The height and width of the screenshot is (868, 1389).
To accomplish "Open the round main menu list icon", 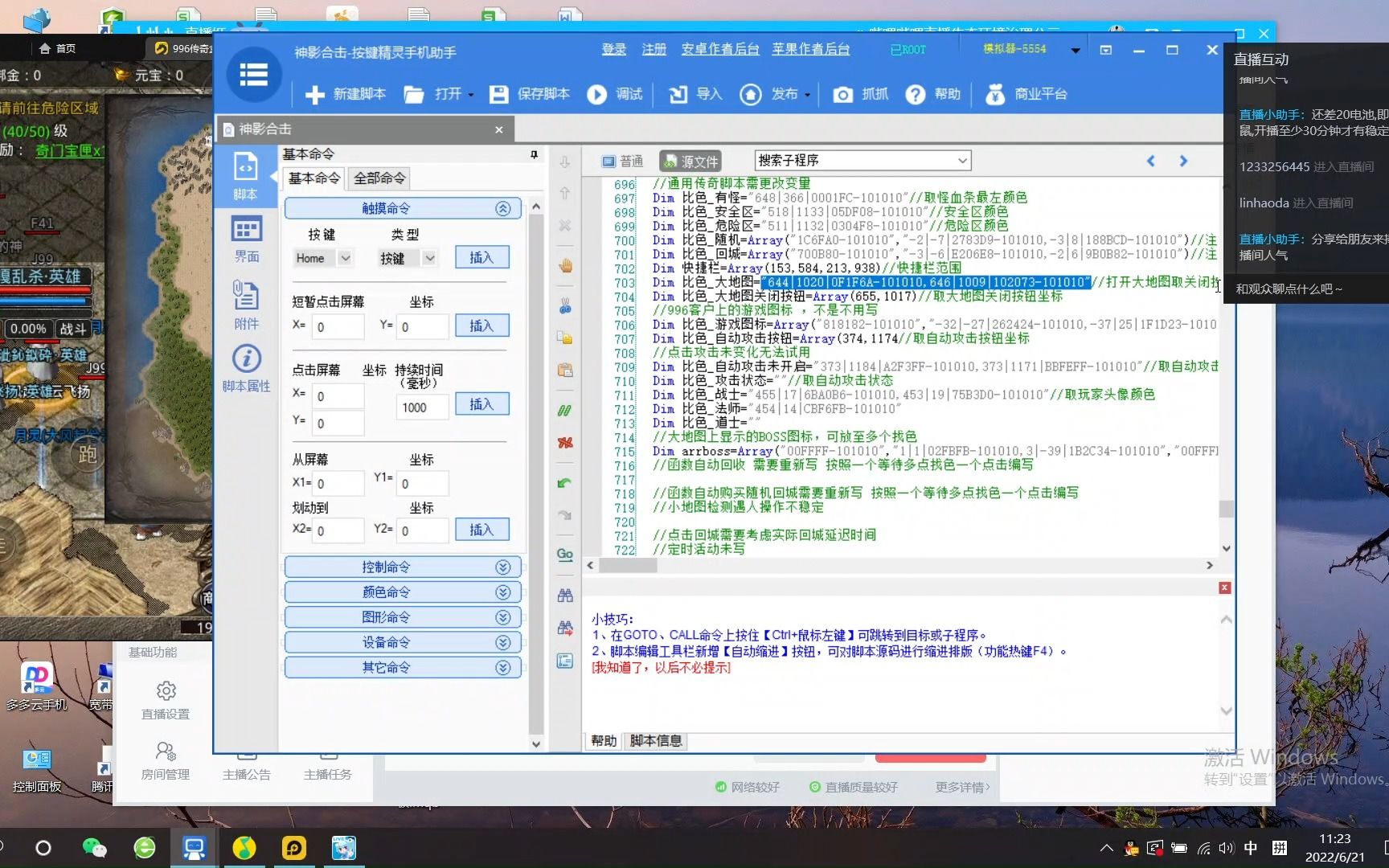I will coord(254,75).
